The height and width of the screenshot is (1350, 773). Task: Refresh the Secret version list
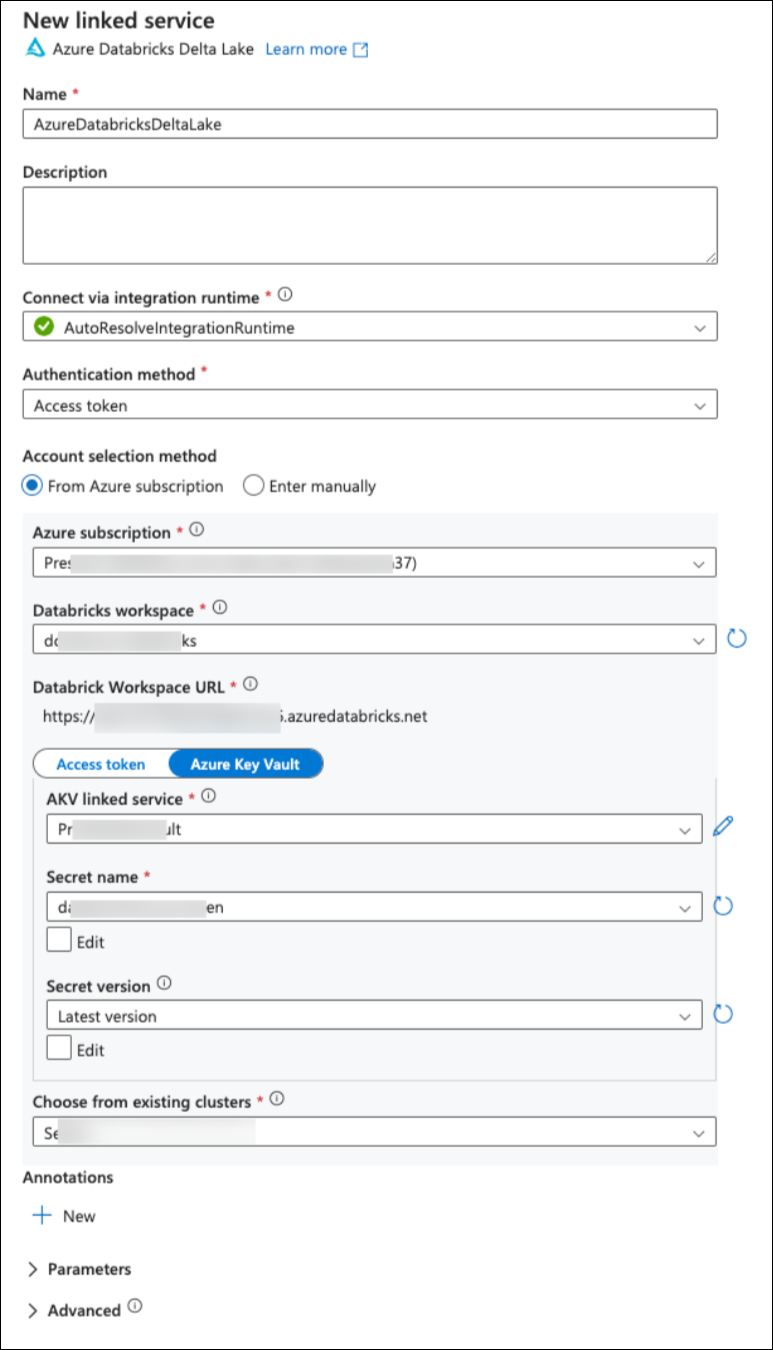[x=723, y=1014]
